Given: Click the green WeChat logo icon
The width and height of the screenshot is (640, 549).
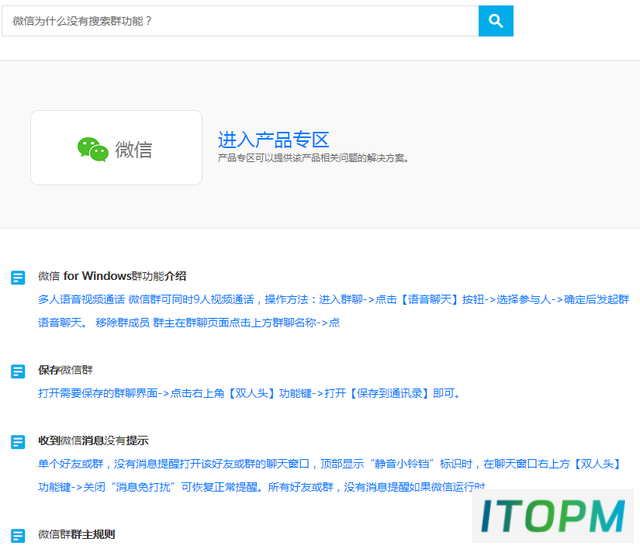Looking at the screenshot, I should [93, 149].
